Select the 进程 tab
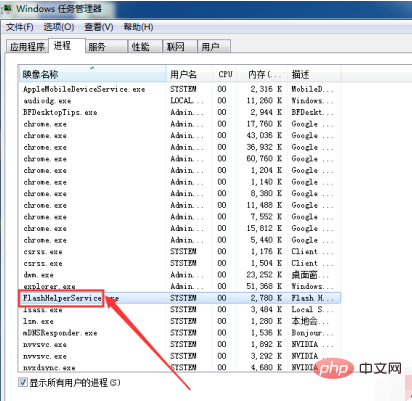The width and height of the screenshot is (412, 401). coord(67,45)
